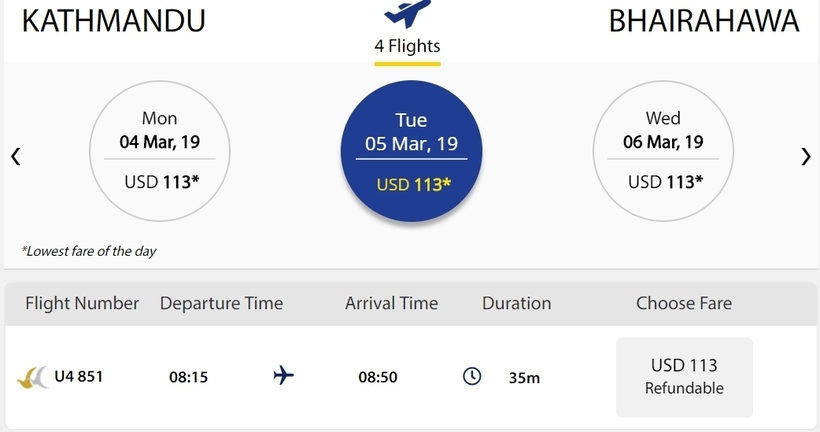
Task: Click the clock icon next to 35m
Action: point(472,376)
